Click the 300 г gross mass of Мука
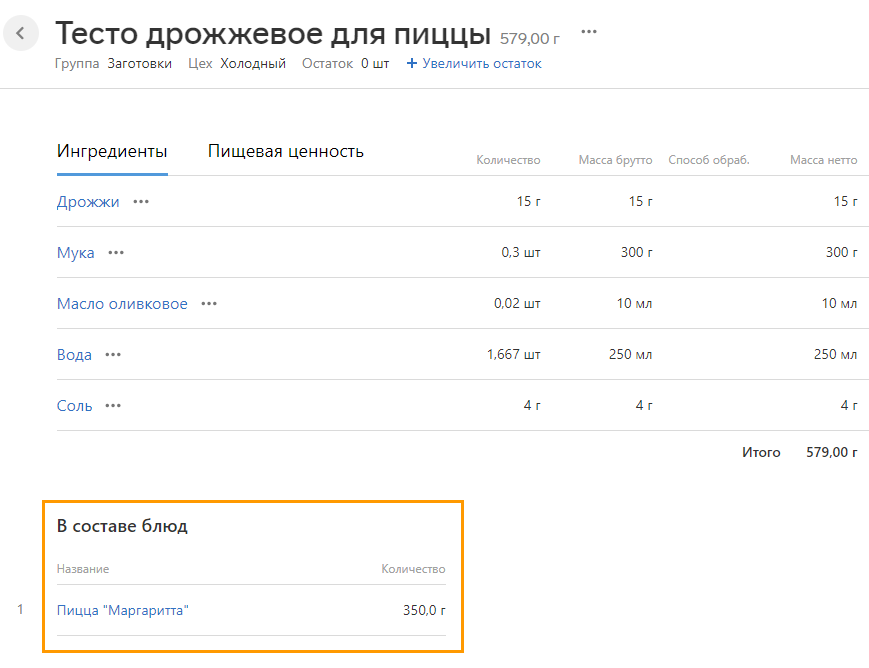Screen dimensions: 869x668 click(x=637, y=253)
